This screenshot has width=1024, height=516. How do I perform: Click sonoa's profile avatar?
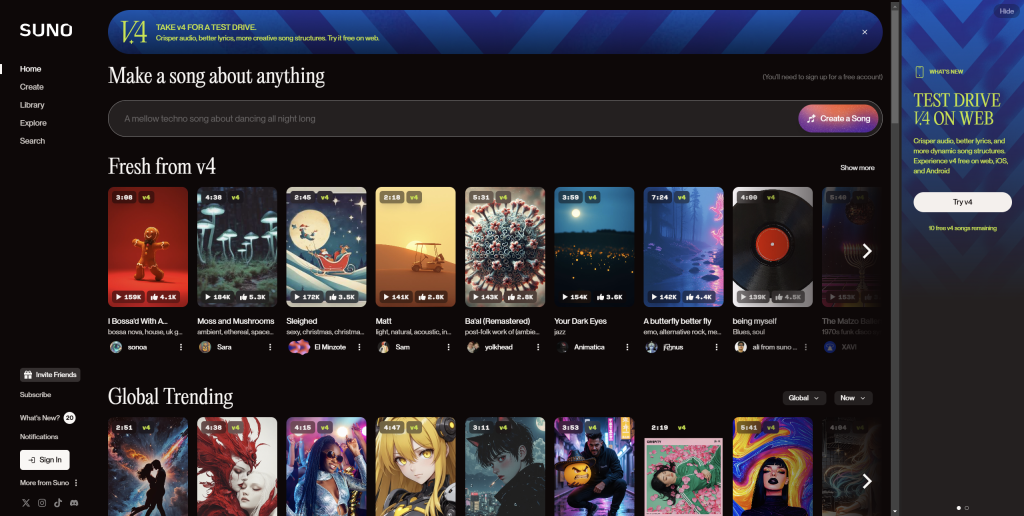click(116, 347)
